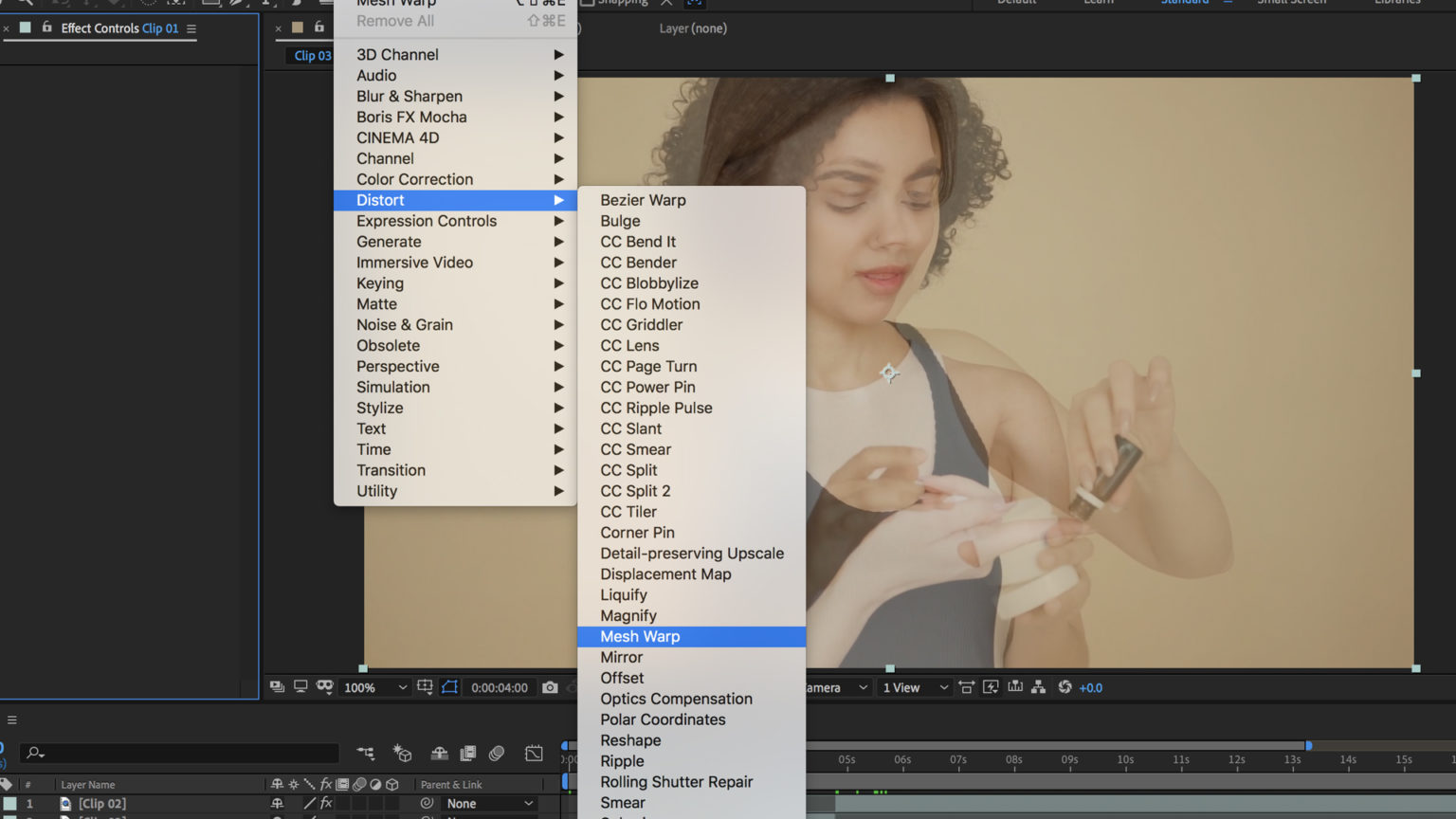1456x819 pixels.
Task: Open grid and guide options icon
Action: pyautogui.click(x=425, y=687)
